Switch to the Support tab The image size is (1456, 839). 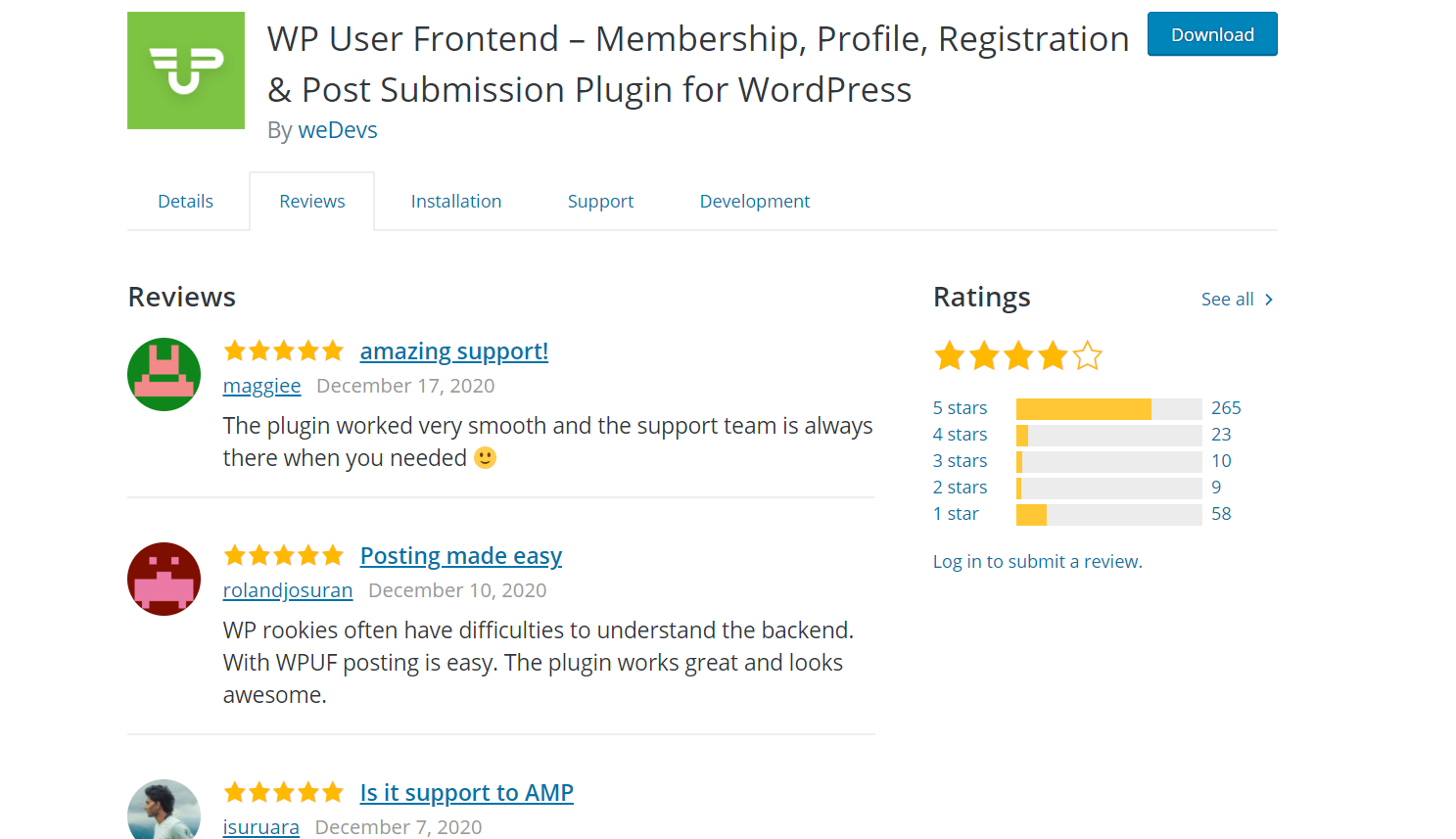tap(600, 201)
